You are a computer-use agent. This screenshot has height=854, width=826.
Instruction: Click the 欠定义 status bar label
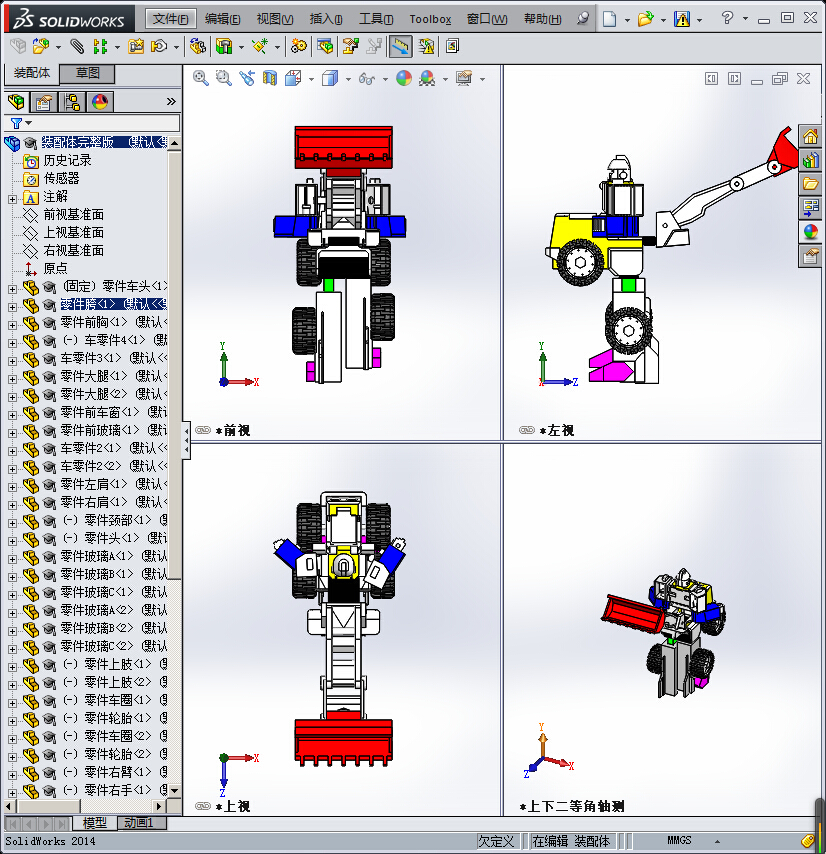pos(496,841)
